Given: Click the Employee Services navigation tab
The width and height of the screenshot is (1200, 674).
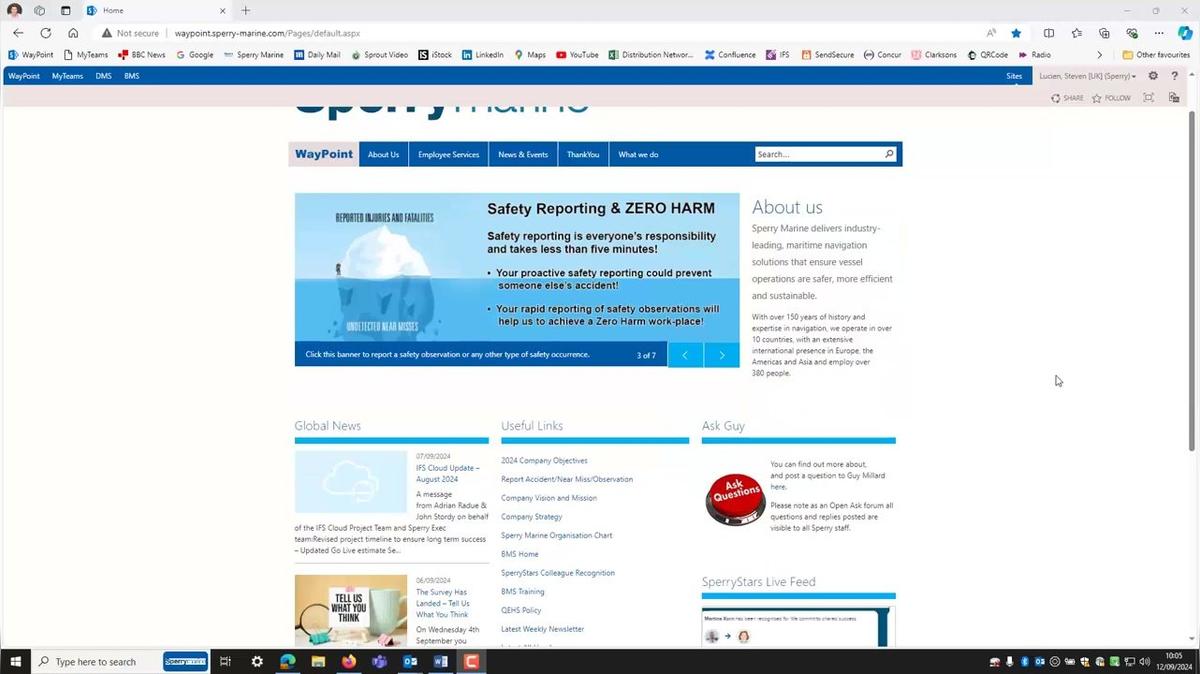Looking at the screenshot, I should 448,155.
